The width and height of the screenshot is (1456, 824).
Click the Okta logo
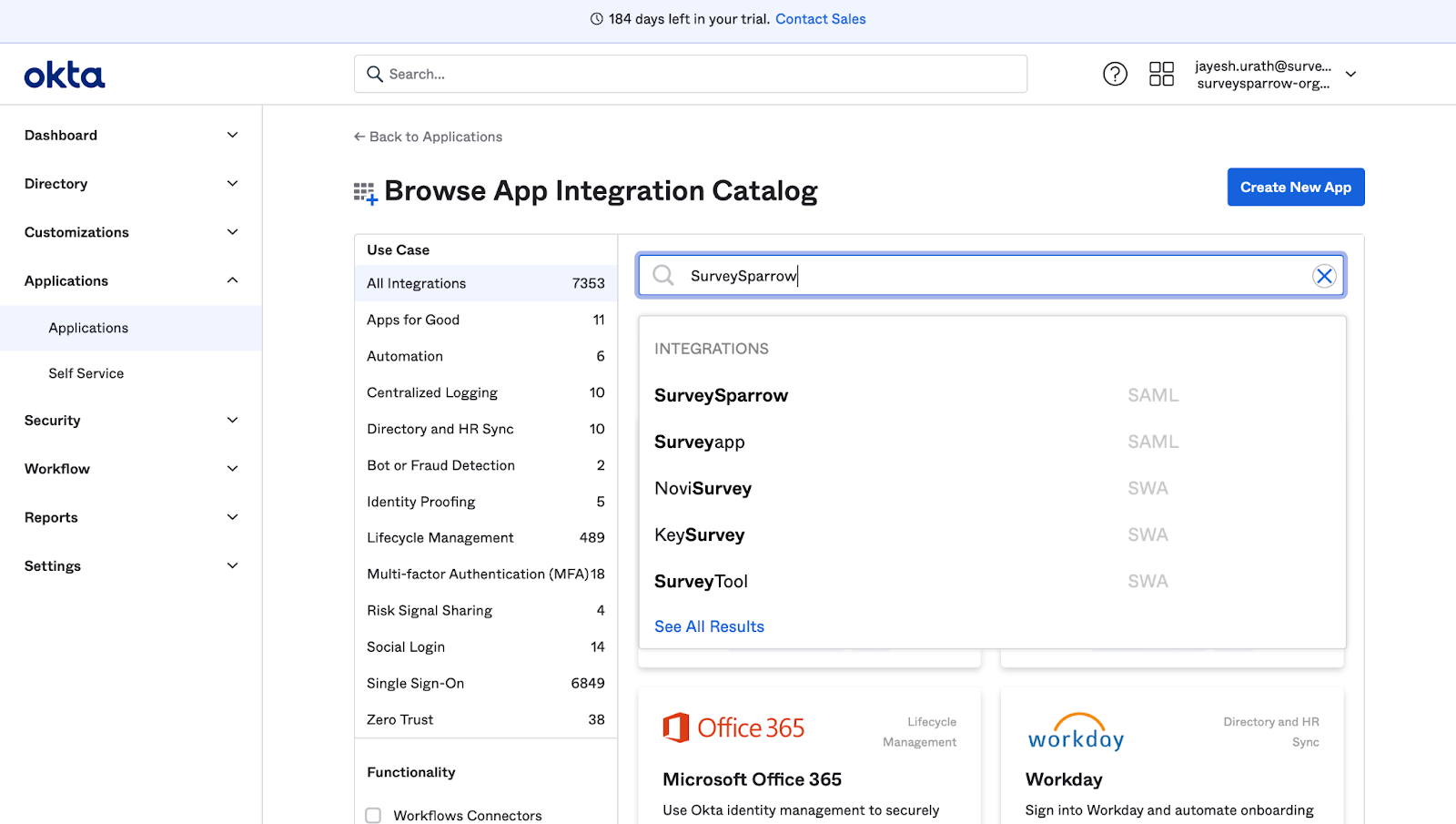pyautogui.click(x=65, y=75)
